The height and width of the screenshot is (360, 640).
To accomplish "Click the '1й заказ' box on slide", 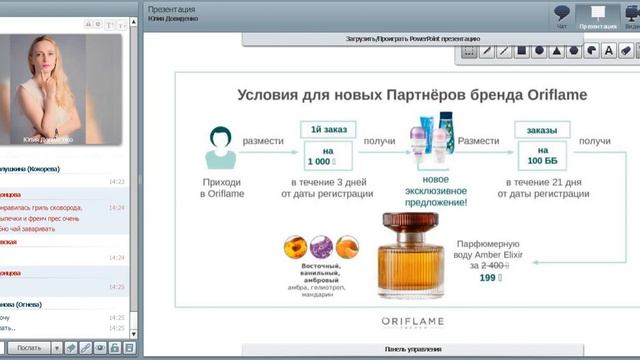I will tap(329, 130).
